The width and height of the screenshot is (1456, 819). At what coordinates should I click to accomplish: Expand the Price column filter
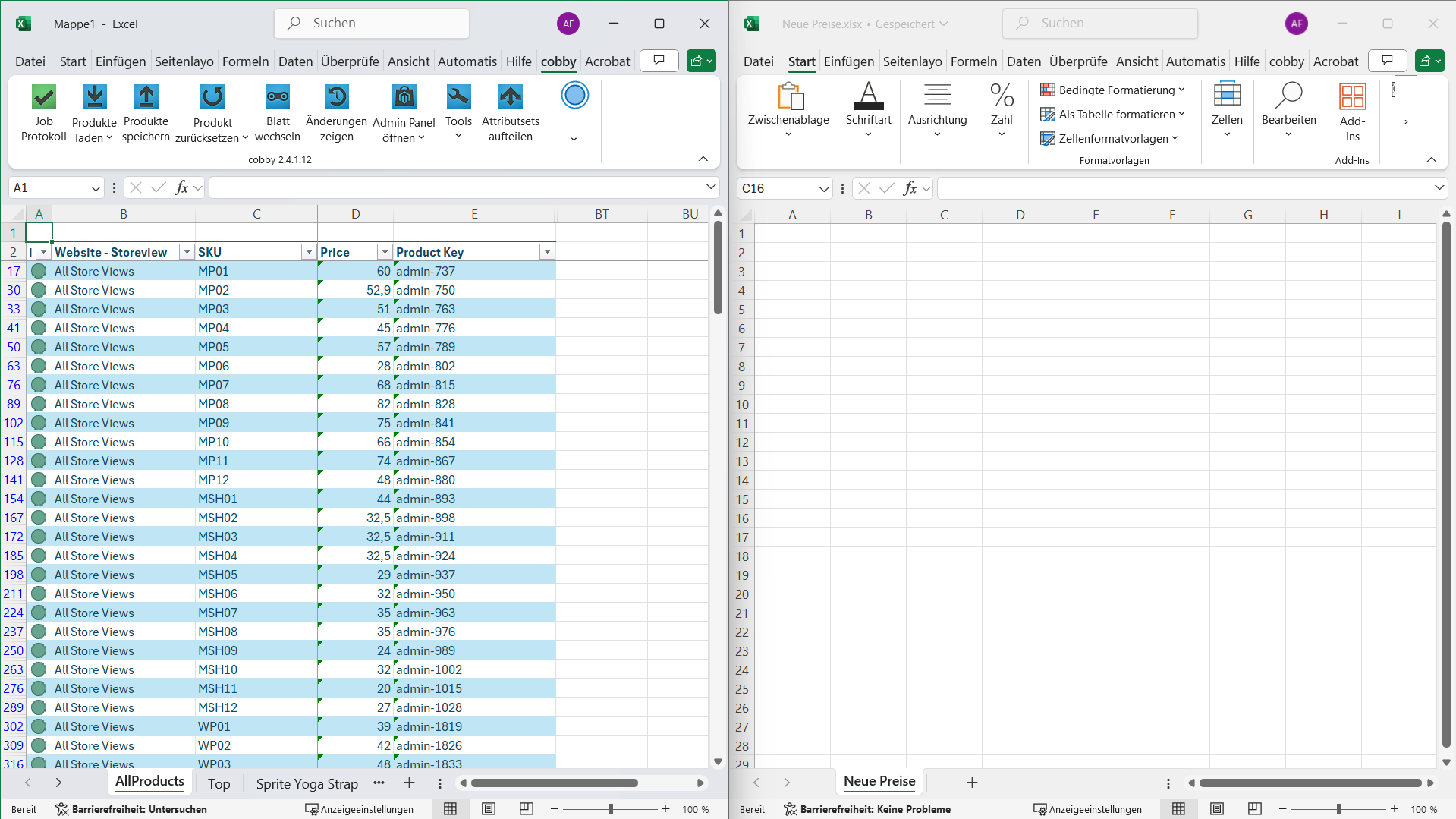click(385, 252)
